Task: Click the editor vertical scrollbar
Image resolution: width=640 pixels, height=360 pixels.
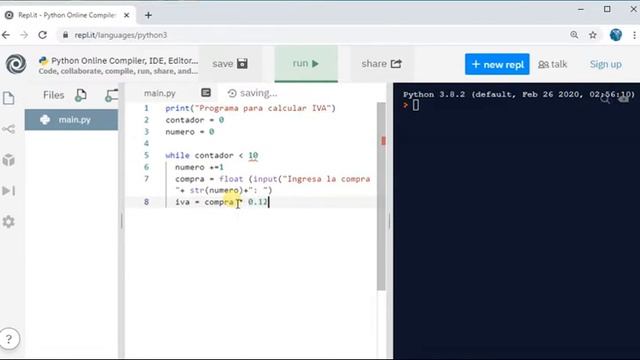Action: pyautogui.click(x=381, y=196)
